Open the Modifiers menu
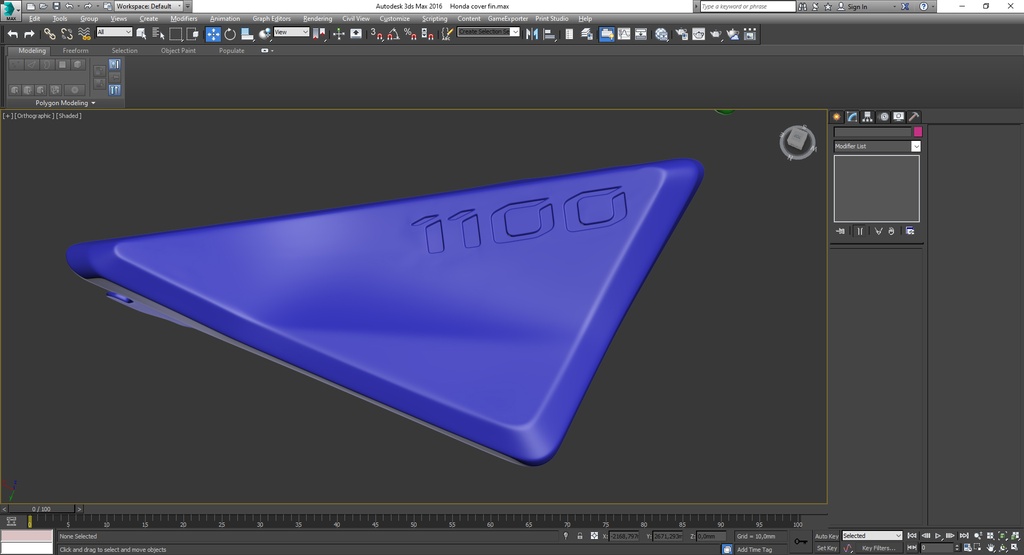This screenshot has height=555, width=1024. (184, 18)
